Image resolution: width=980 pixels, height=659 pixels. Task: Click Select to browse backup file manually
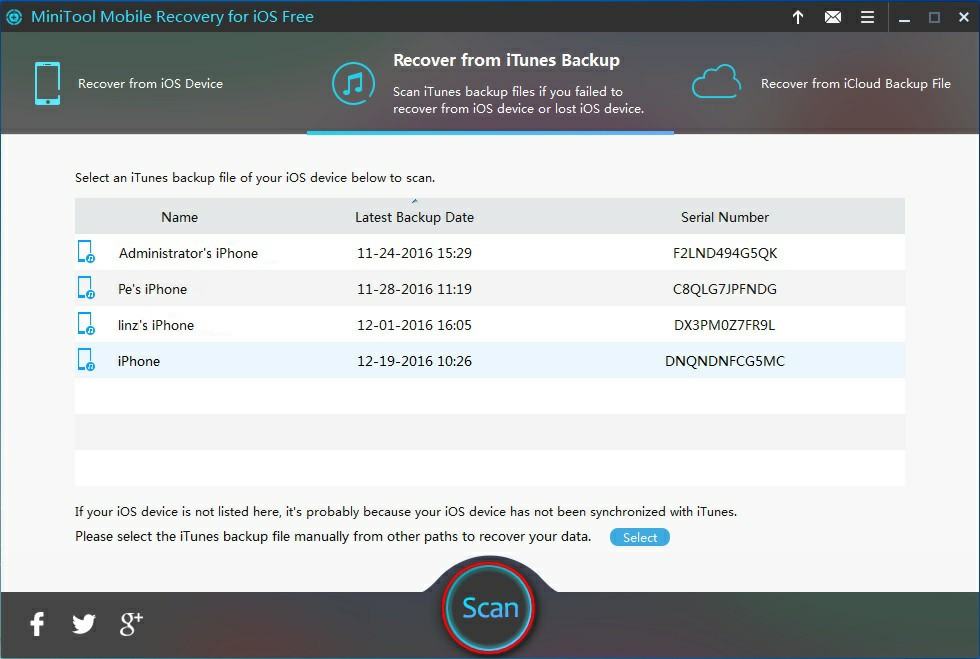pos(639,537)
